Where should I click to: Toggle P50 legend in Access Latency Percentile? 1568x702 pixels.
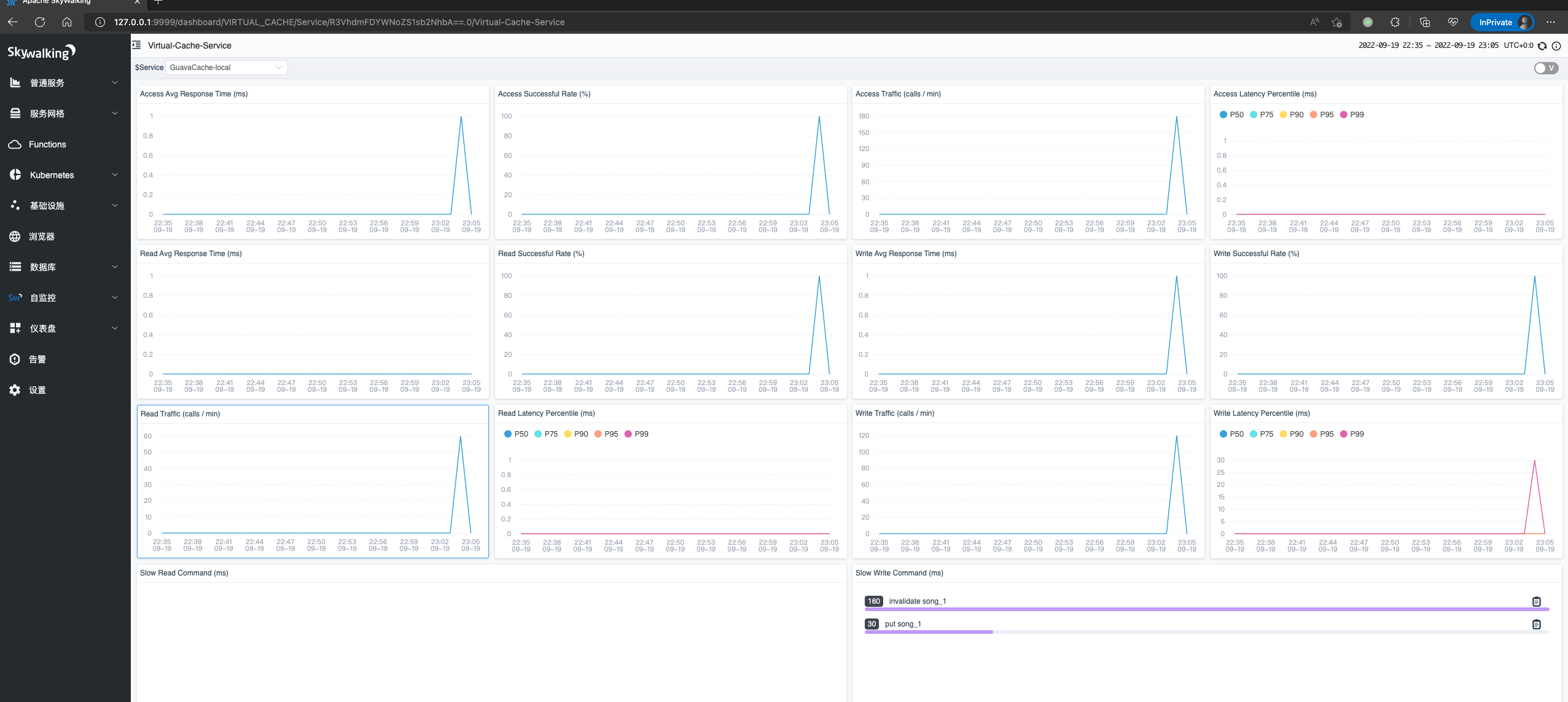pyautogui.click(x=1231, y=115)
